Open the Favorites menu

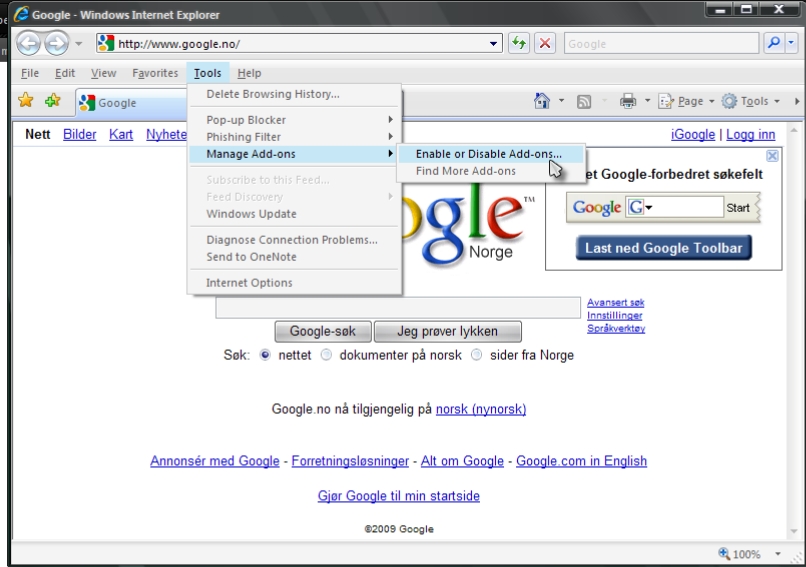[155, 73]
